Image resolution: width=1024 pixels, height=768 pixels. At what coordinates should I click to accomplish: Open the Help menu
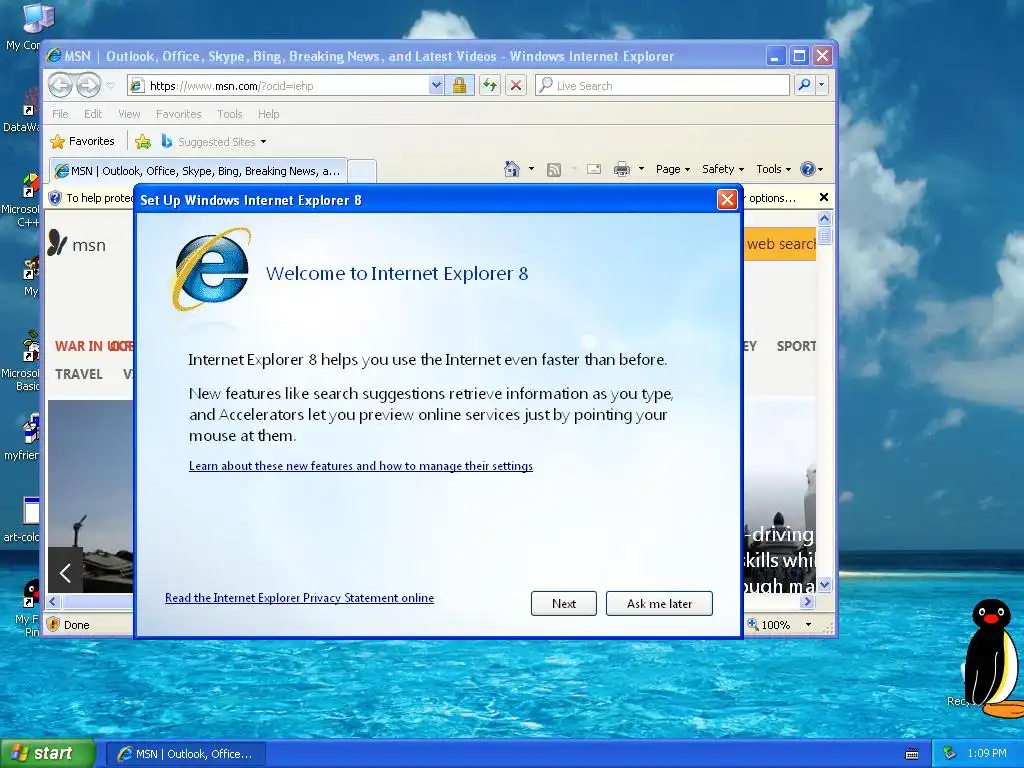point(268,114)
